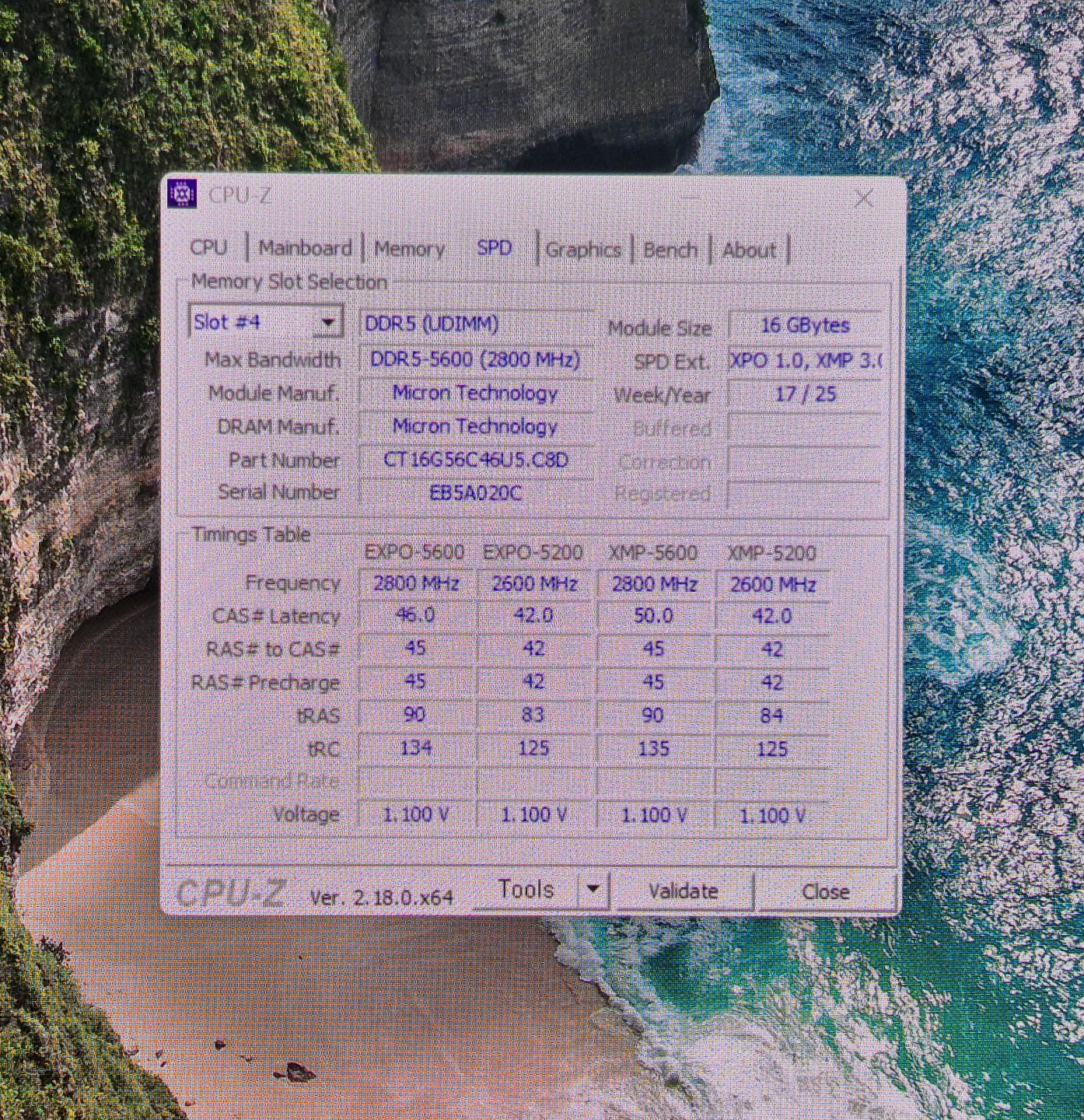Click the tRAS value 83
1084x1120 pixels.
[x=534, y=715]
